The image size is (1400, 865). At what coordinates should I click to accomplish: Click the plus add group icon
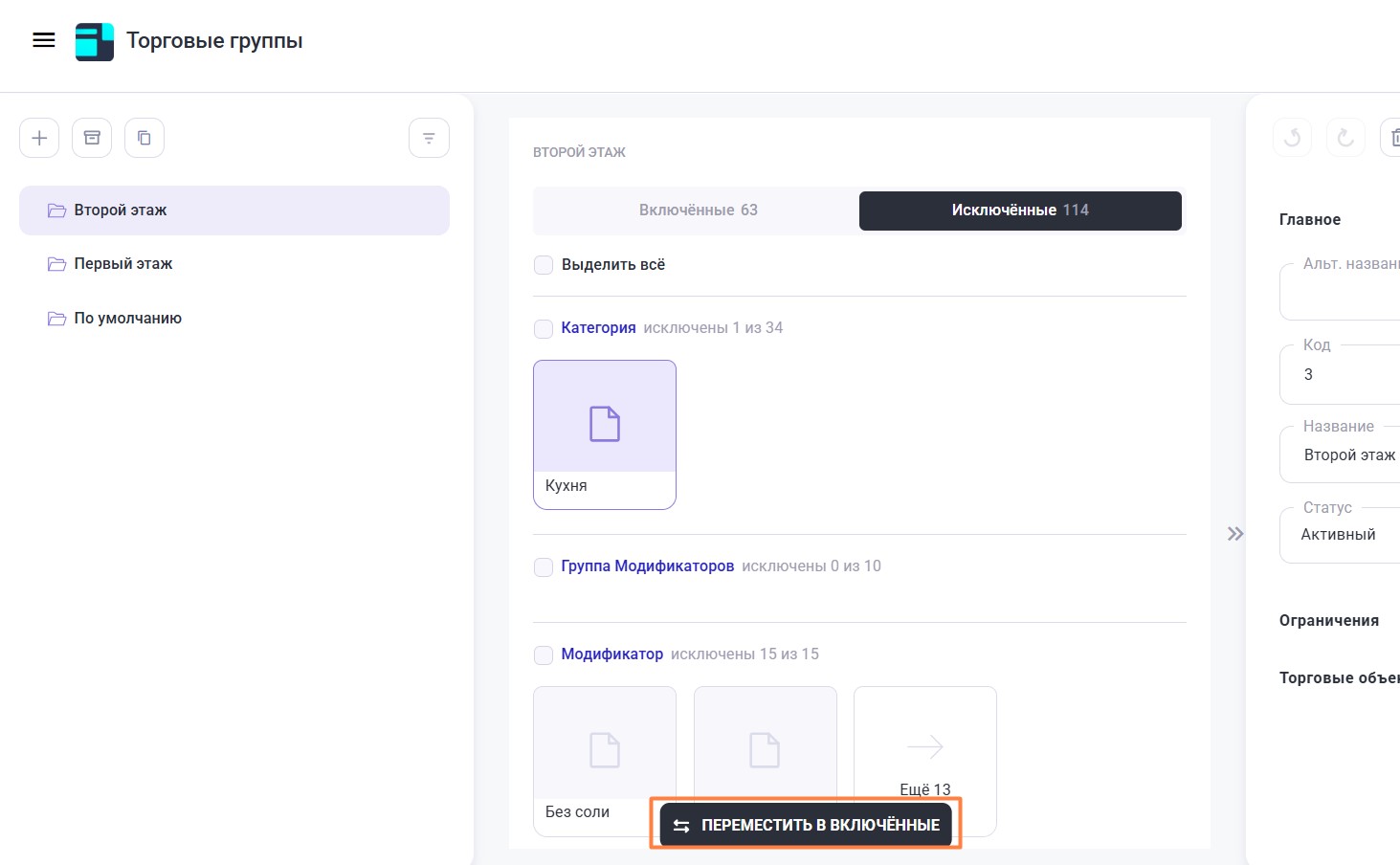pos(39,138)
